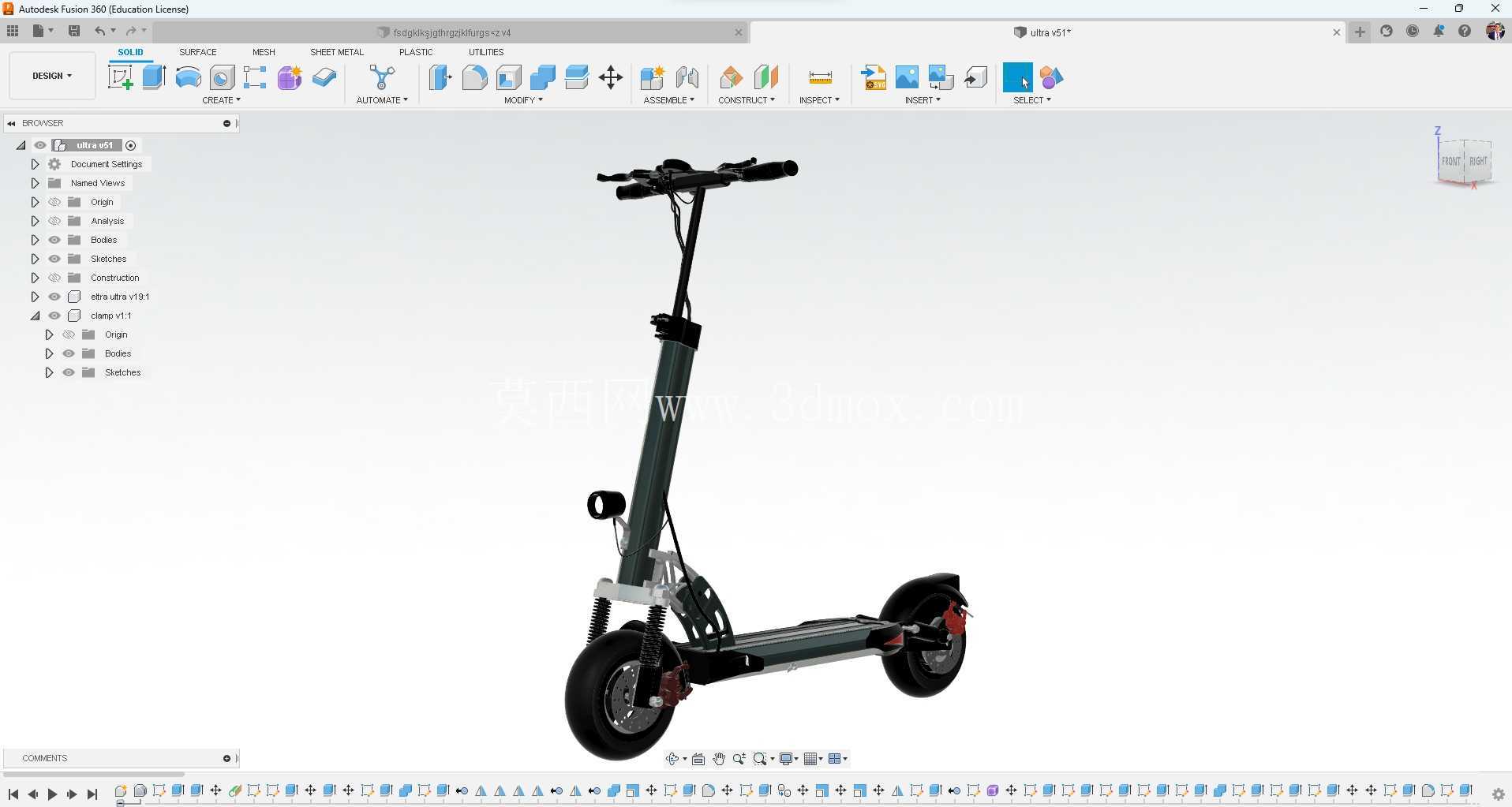This screenshot has width=1512, height=807.
Task: Expand Named Views node
Action: click(35, 183)
